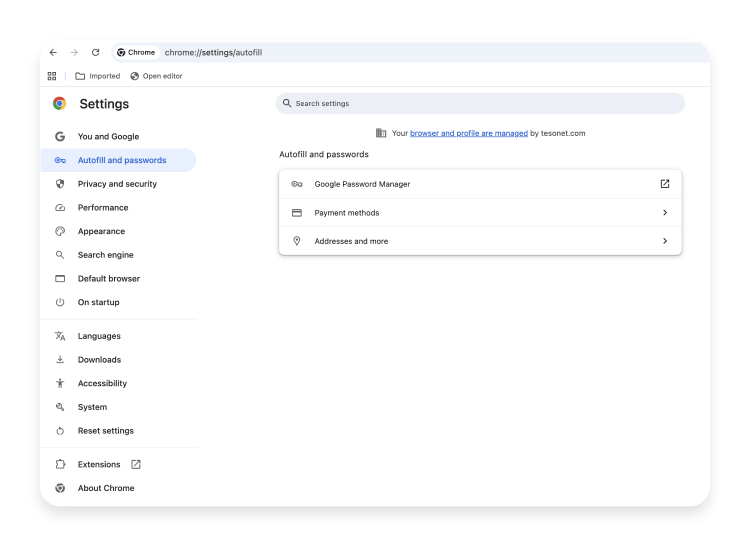The width and height of the screenshot is (750, 547).
Task: Click the Google G icon in sidebar
Action: pos(60,136)
